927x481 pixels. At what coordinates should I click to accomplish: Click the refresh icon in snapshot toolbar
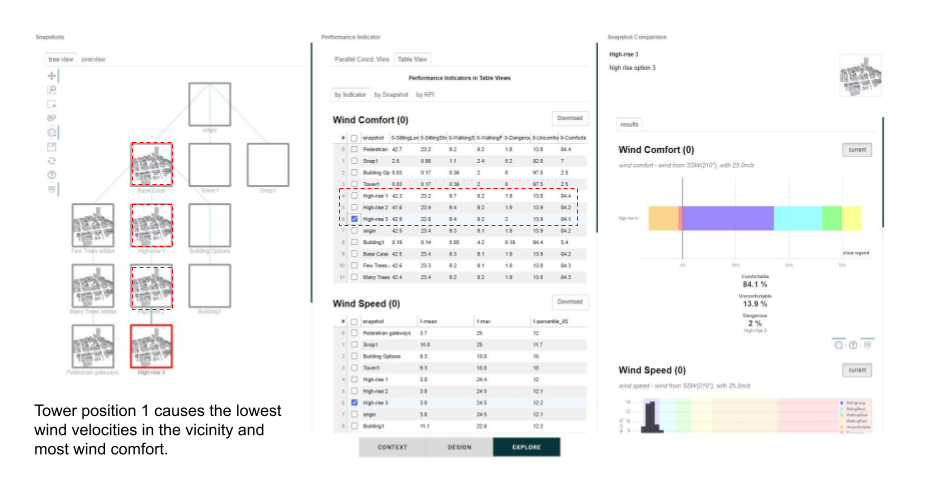coord(52,160)
